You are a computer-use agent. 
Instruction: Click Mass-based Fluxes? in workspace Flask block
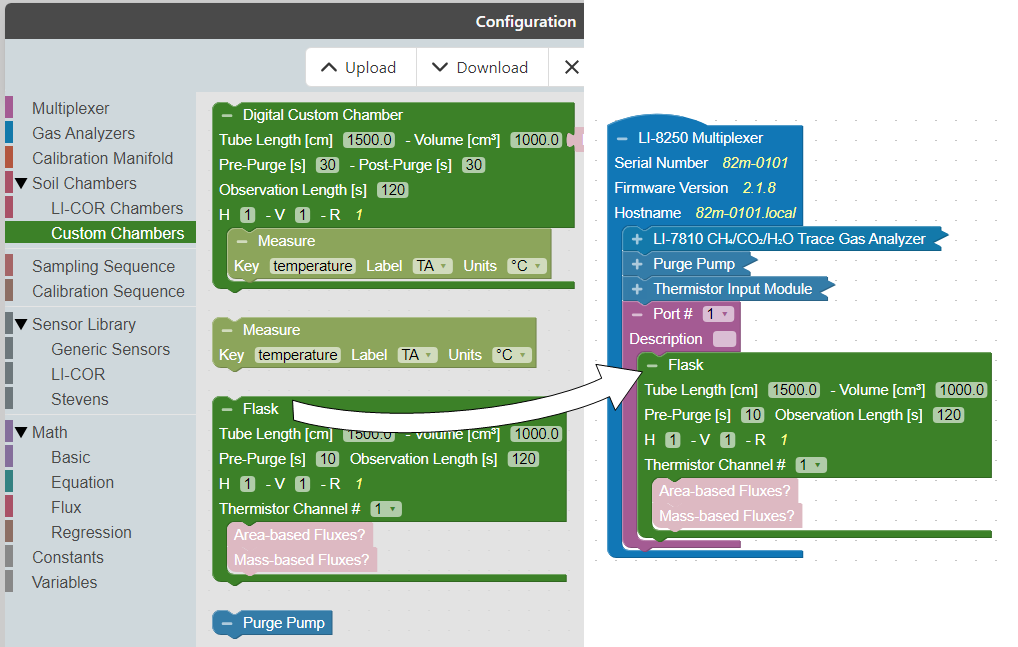(x=726, y=516)
